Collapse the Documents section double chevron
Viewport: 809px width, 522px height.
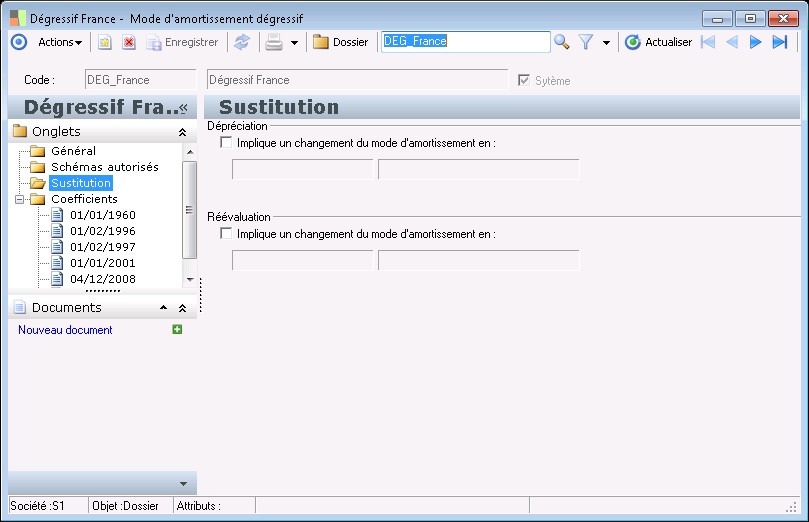click(182, 308)
